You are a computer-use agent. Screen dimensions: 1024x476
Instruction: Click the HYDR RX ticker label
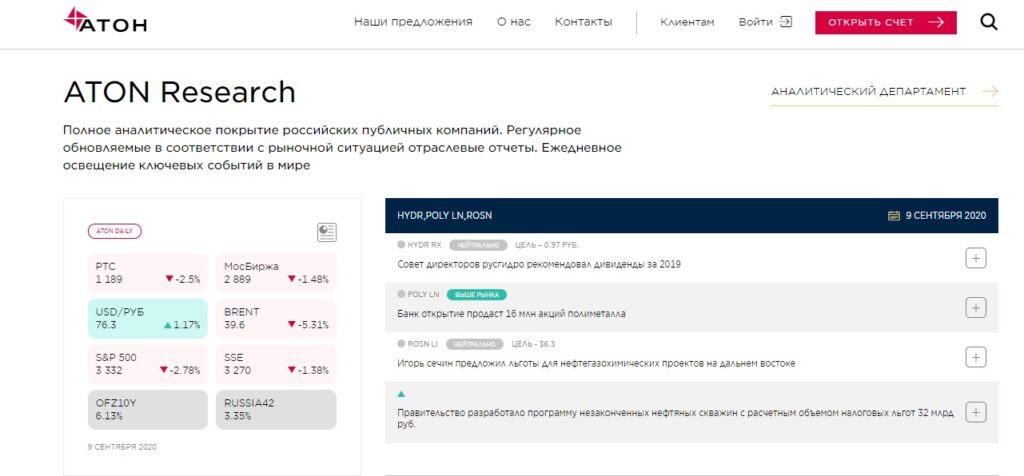tap(424, 246)
